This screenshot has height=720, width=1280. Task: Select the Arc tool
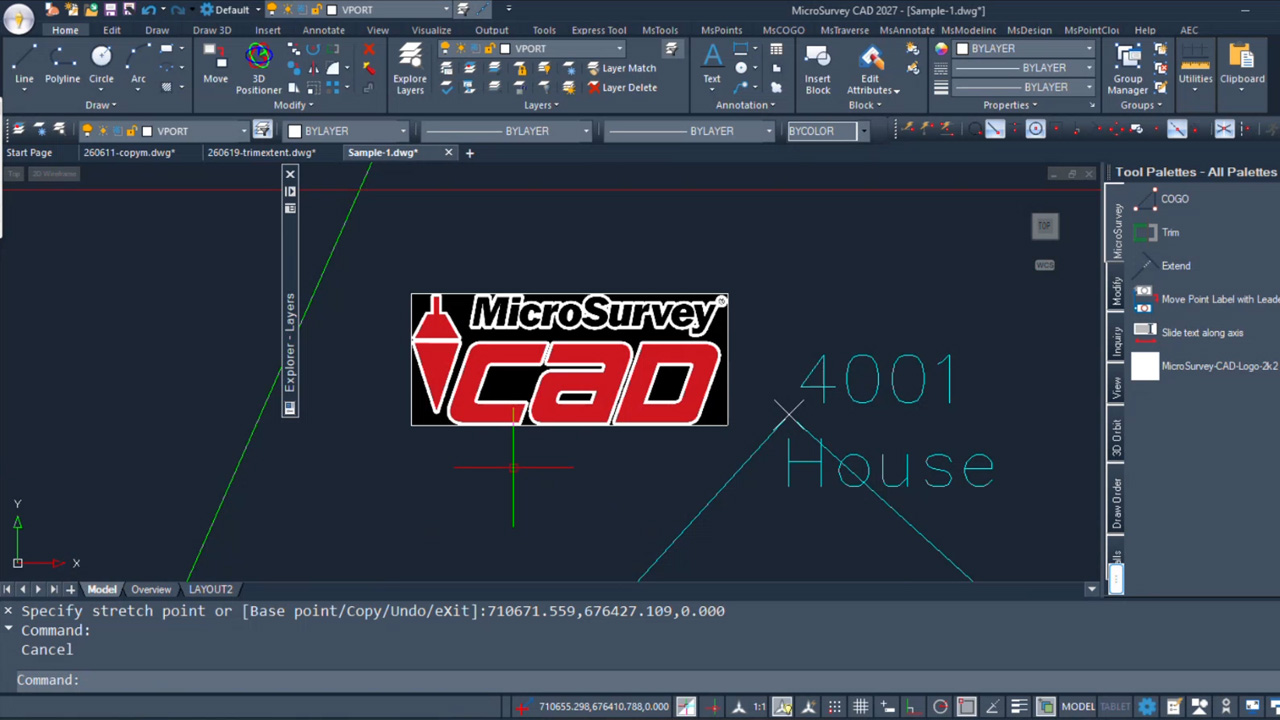tap(138, 66)
